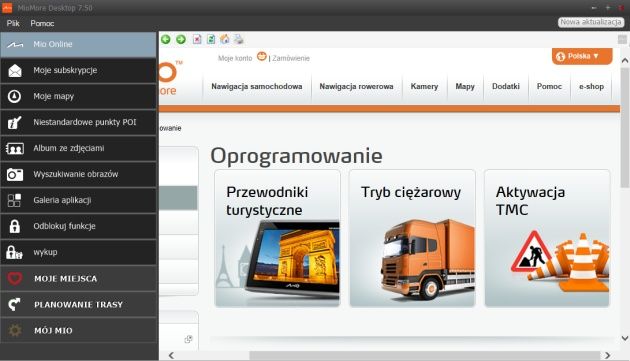
Task: Open Moje subskrypcje section
Action: click(78, 70)
